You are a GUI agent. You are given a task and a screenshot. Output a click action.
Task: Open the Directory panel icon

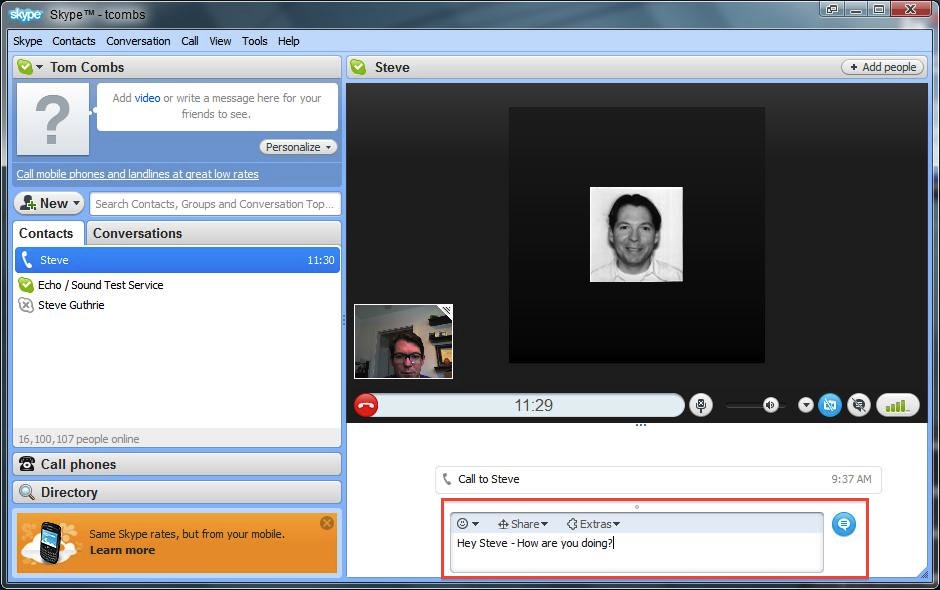pos(28,492)
